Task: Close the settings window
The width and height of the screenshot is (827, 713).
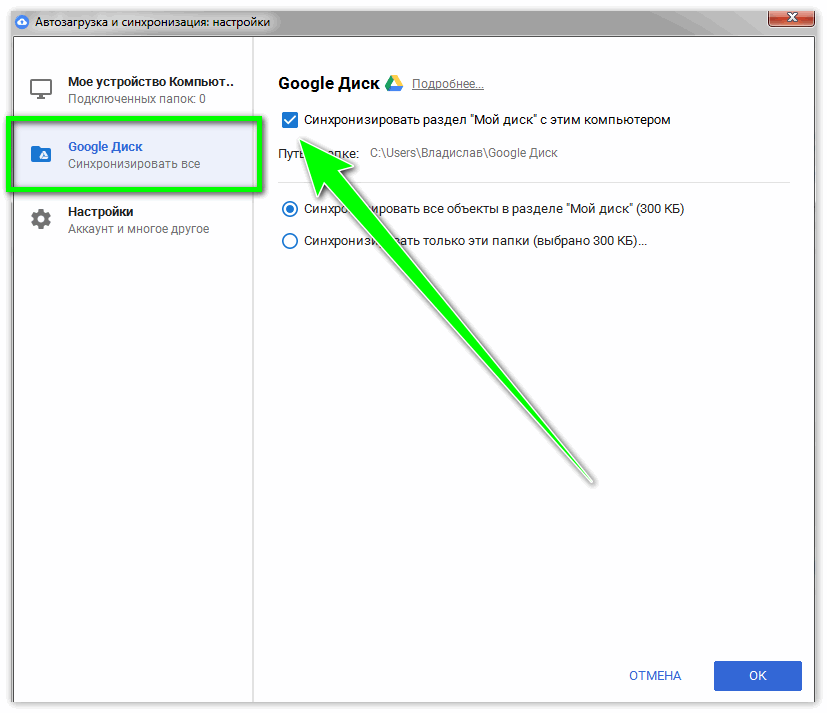Action: pyautogui.click(x=791, y=17)
